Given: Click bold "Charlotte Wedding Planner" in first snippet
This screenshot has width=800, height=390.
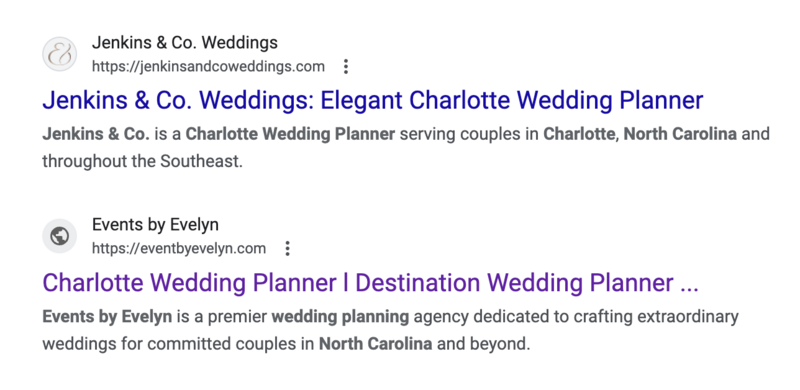Looking at the screenshot, I should click(x=290, y=134).
